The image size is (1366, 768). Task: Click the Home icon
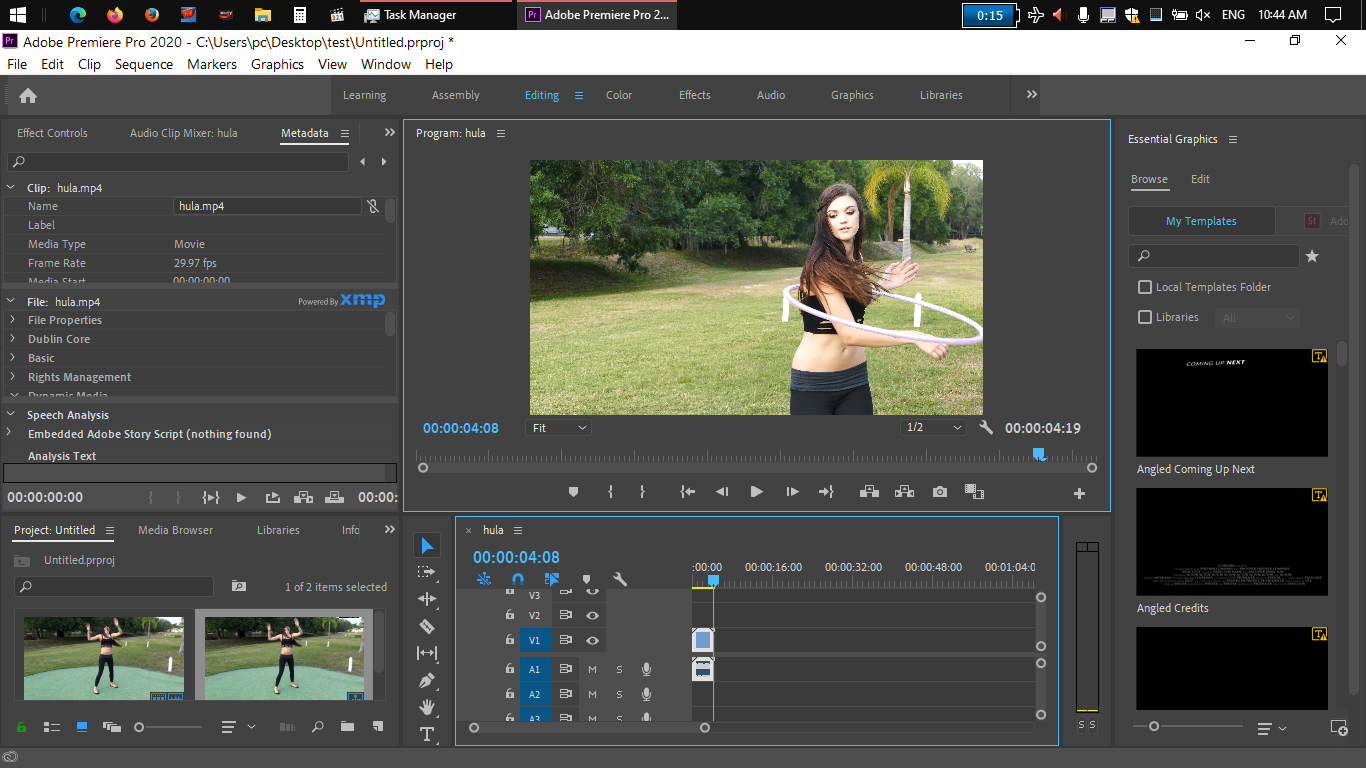[28, 96]
